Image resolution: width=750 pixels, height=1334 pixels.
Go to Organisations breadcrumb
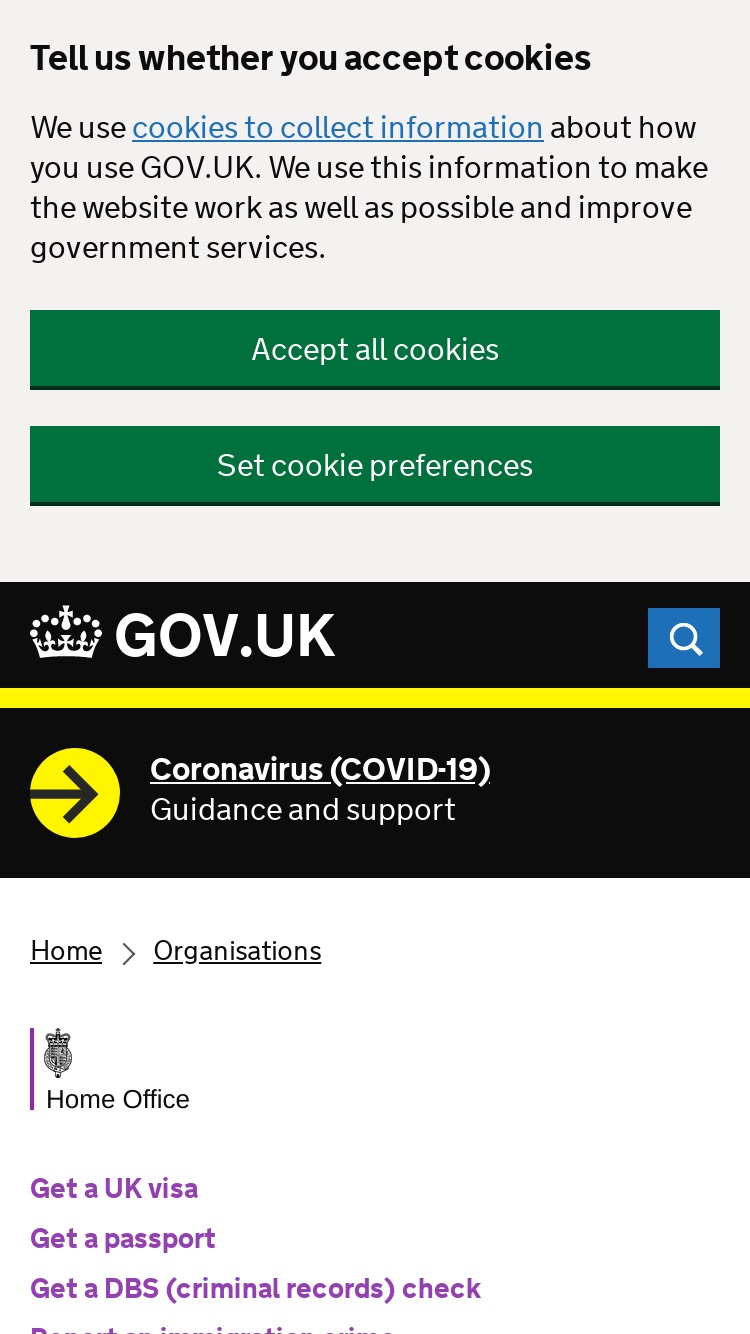(237, 951)
